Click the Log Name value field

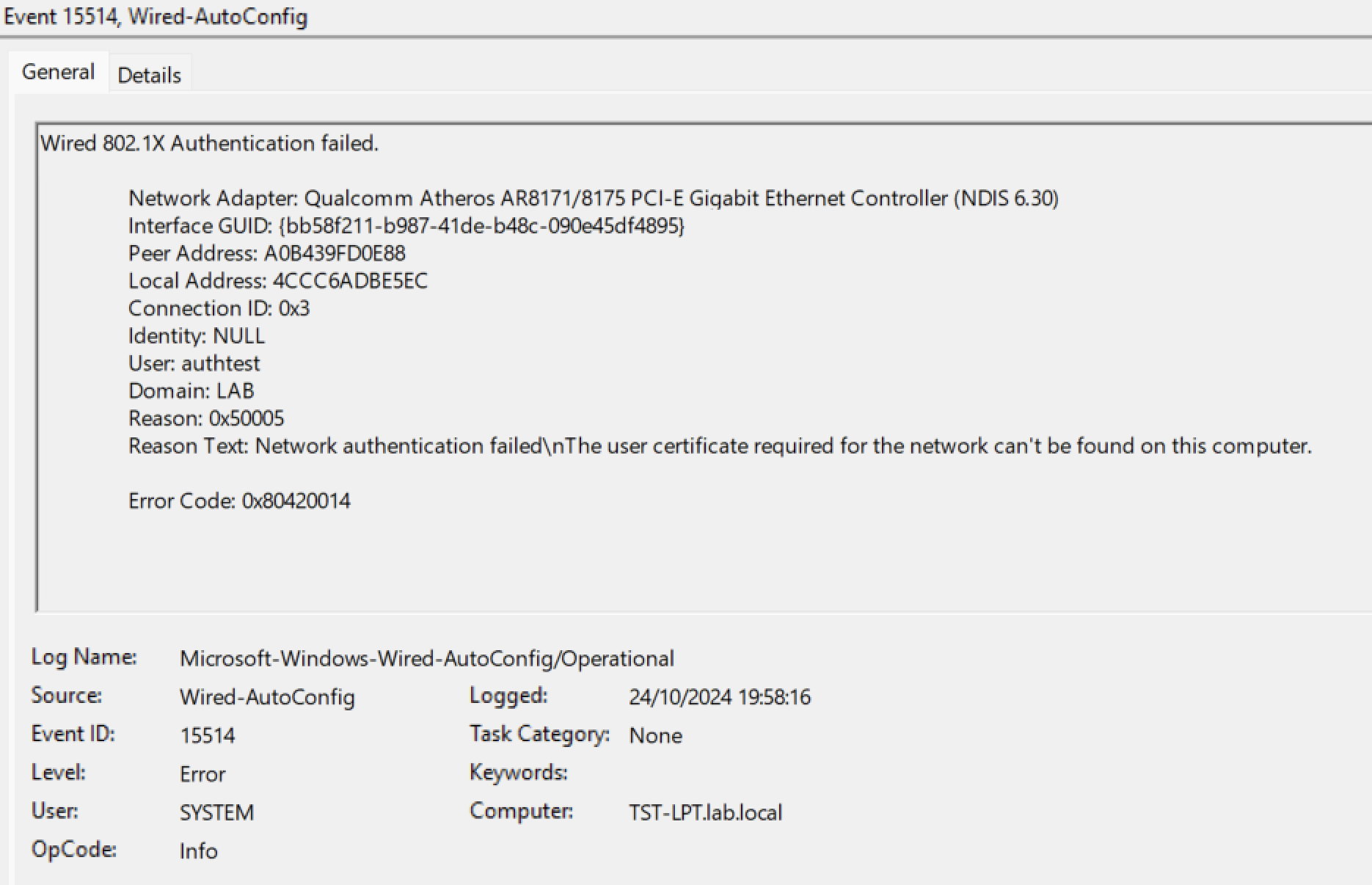426,658
